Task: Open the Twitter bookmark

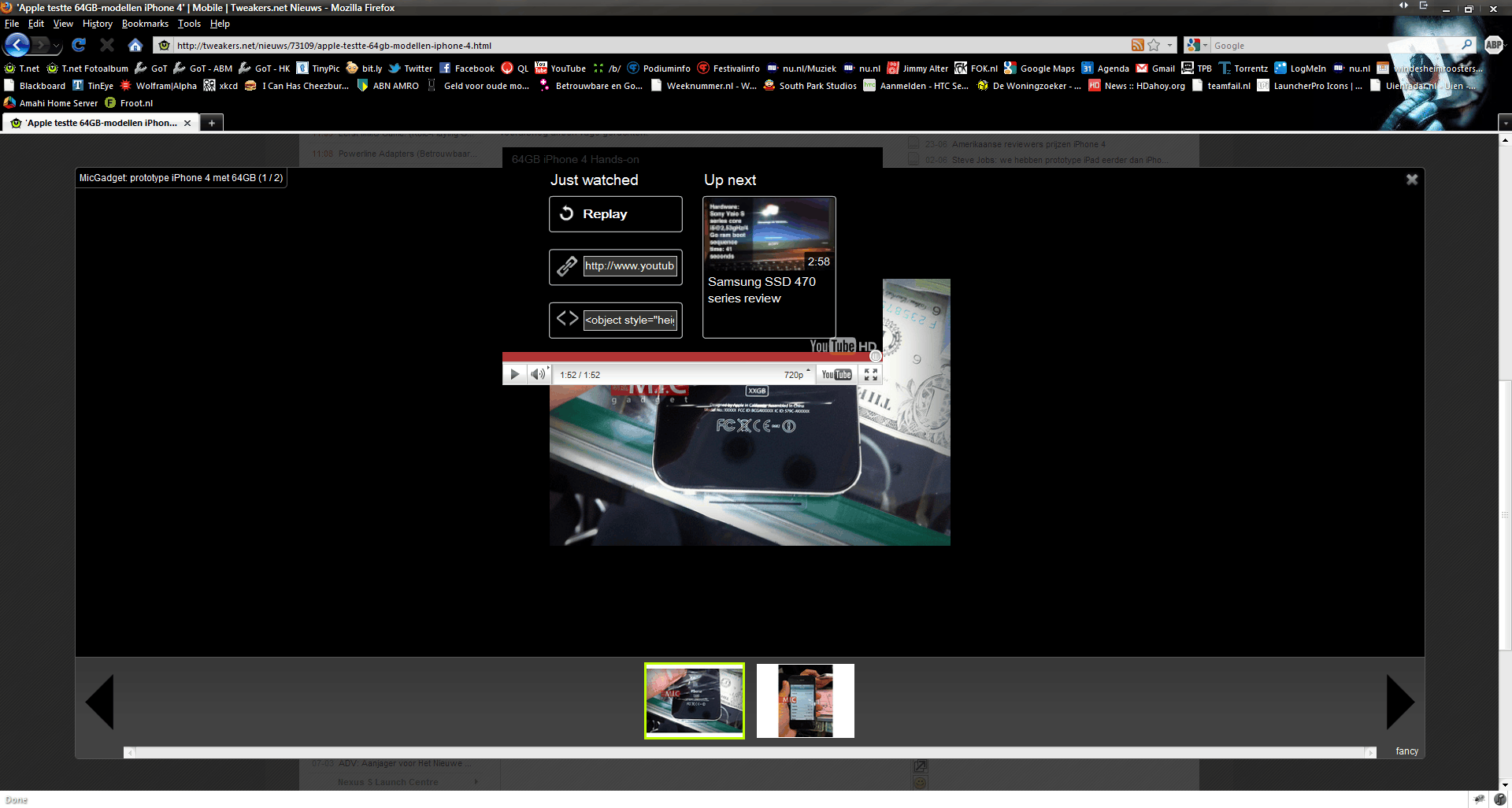Action: [410, 69]
